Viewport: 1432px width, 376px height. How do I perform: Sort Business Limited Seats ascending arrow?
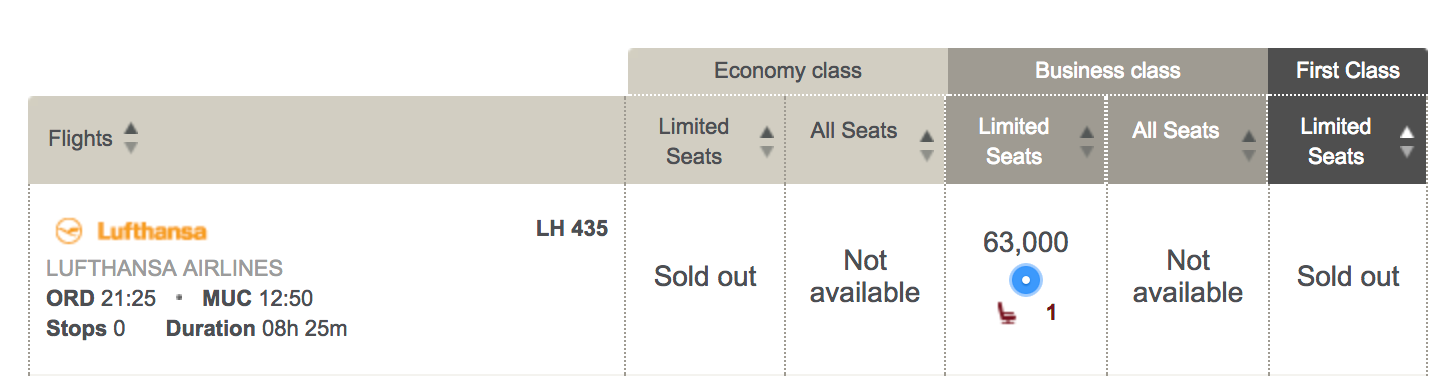[x=1087, y=133]
